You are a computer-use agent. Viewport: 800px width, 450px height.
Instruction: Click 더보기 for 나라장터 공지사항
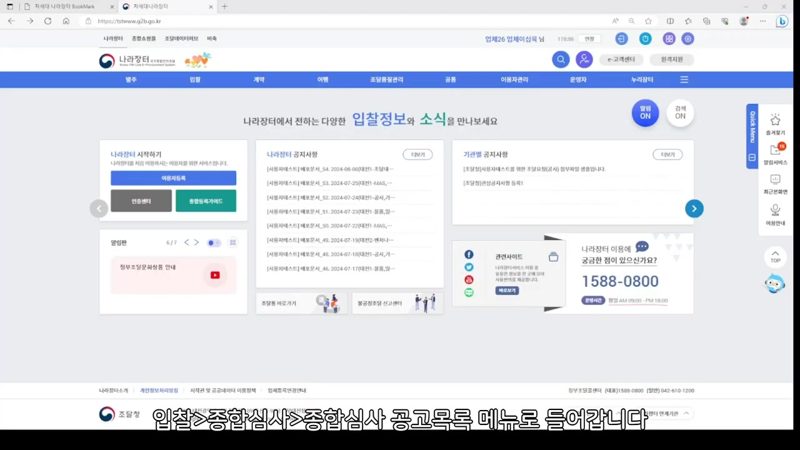coord(417,155)
